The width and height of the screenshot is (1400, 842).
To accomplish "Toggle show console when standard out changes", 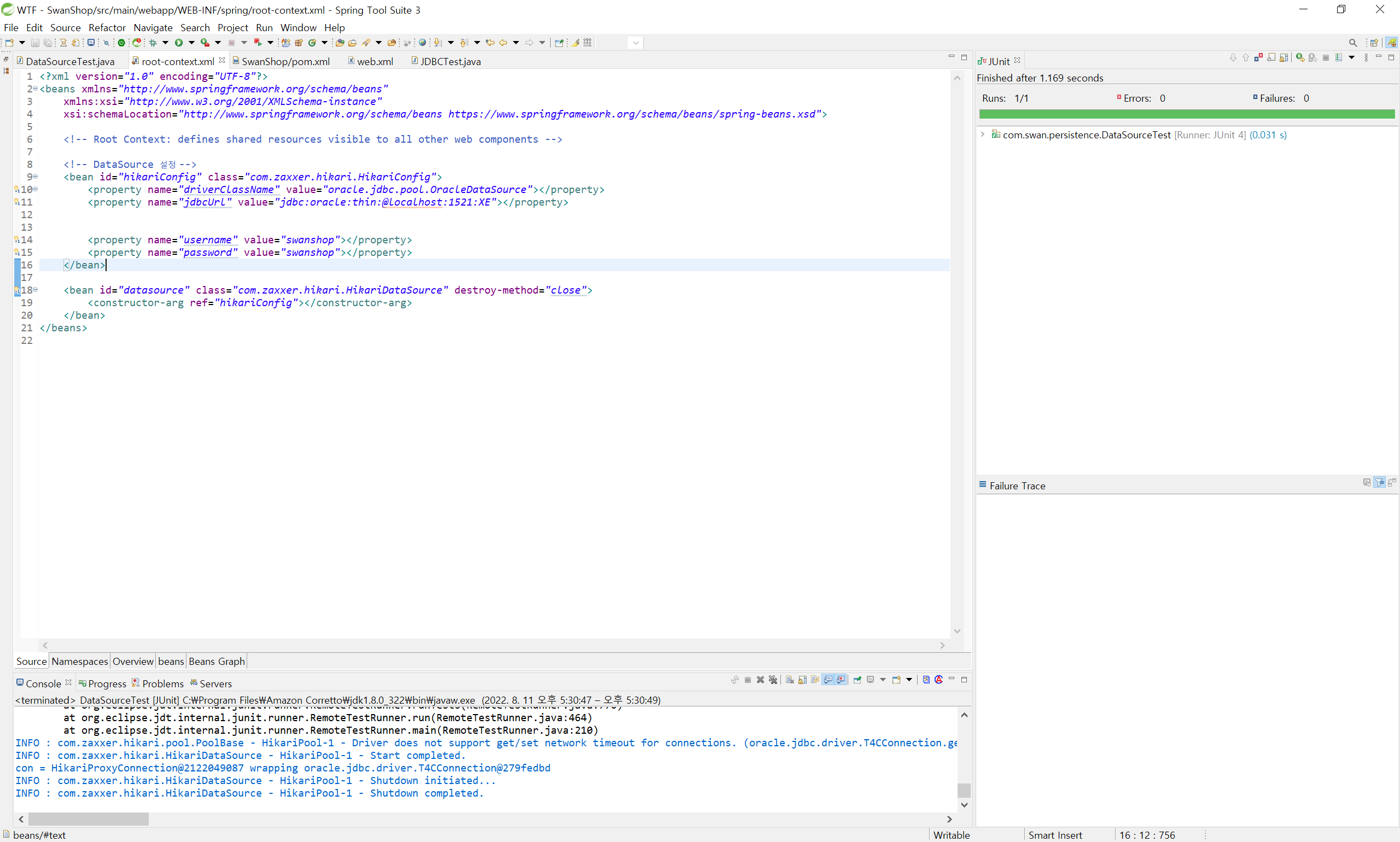I will 829,680.
